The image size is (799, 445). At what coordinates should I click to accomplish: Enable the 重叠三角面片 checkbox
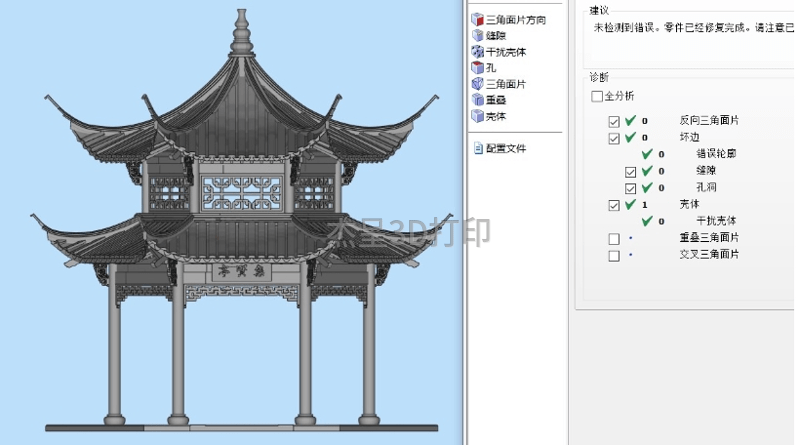614,239
